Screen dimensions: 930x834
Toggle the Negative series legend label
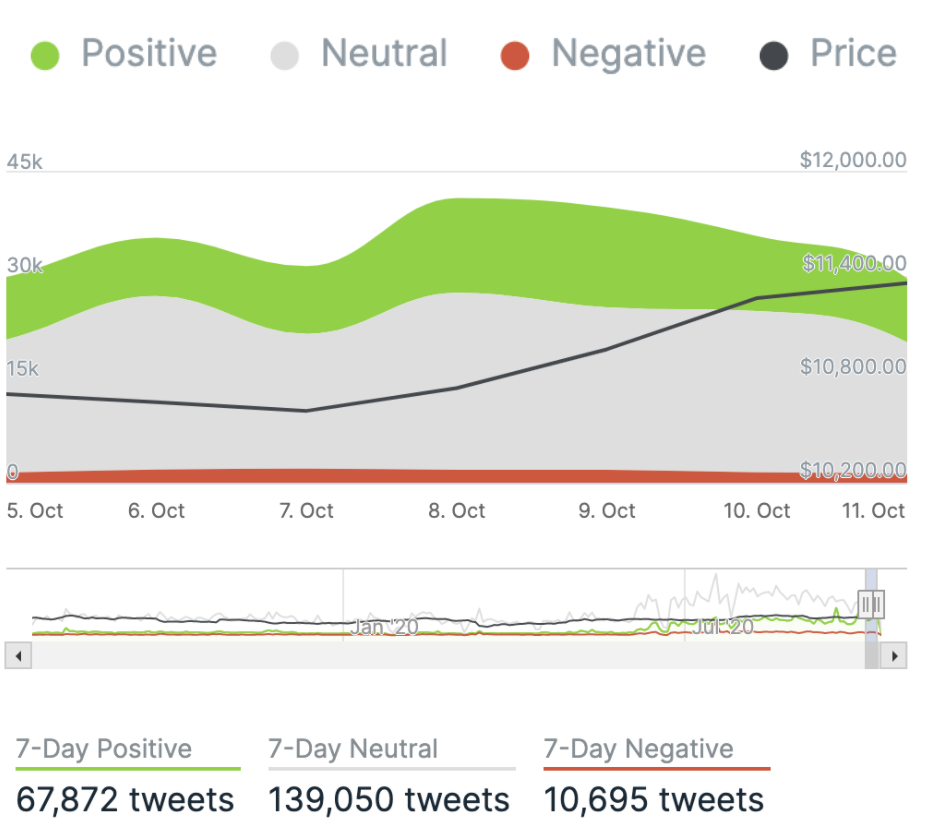[x=628, y=54]
